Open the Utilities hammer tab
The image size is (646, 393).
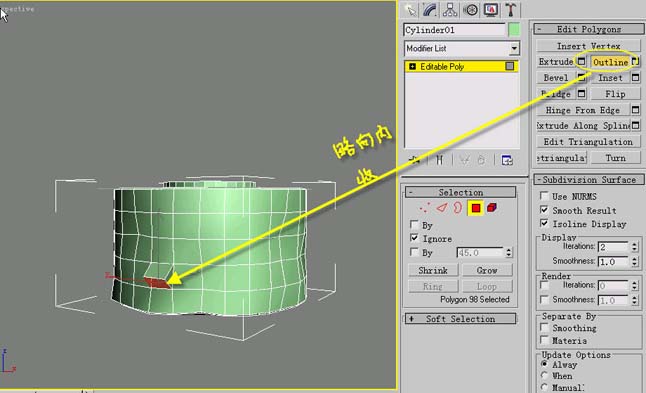(511, 9)
